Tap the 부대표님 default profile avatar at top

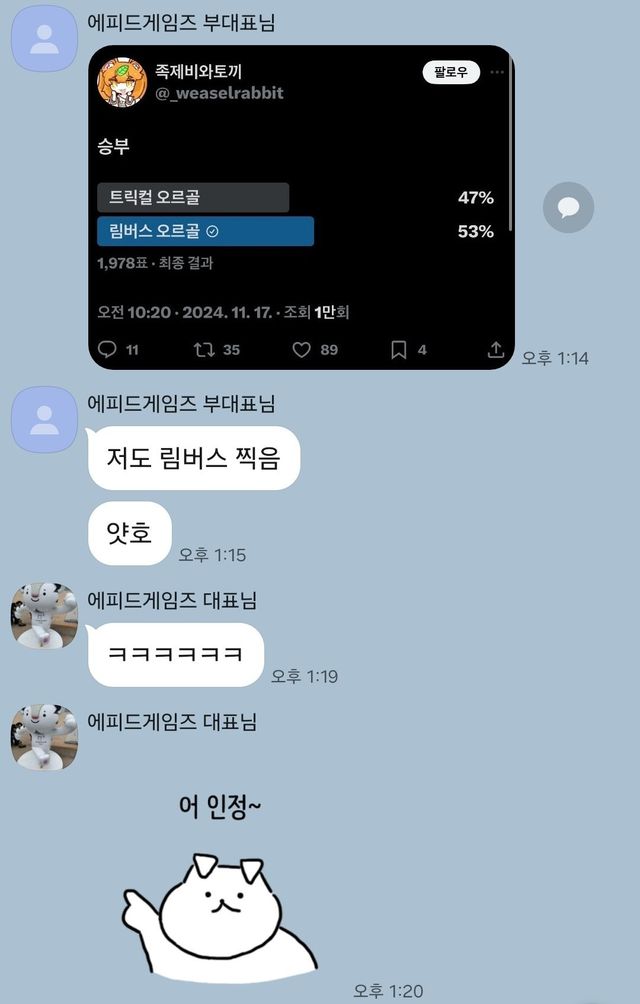click(x=44, y=39)
